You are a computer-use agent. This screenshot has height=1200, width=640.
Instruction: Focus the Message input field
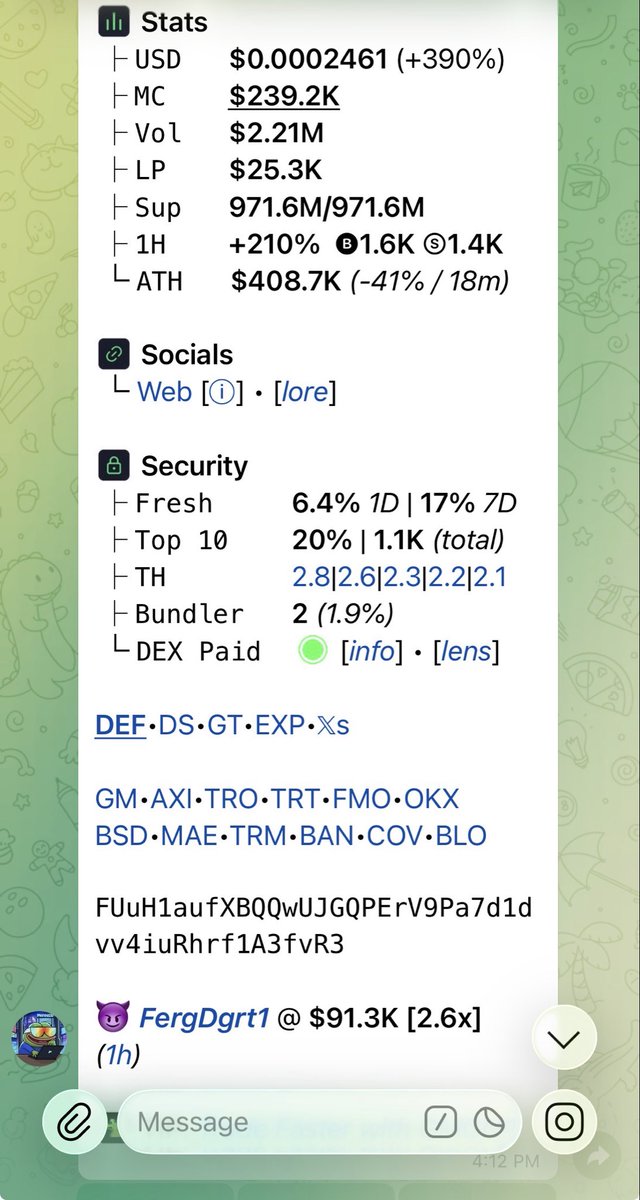(270, 1123)
